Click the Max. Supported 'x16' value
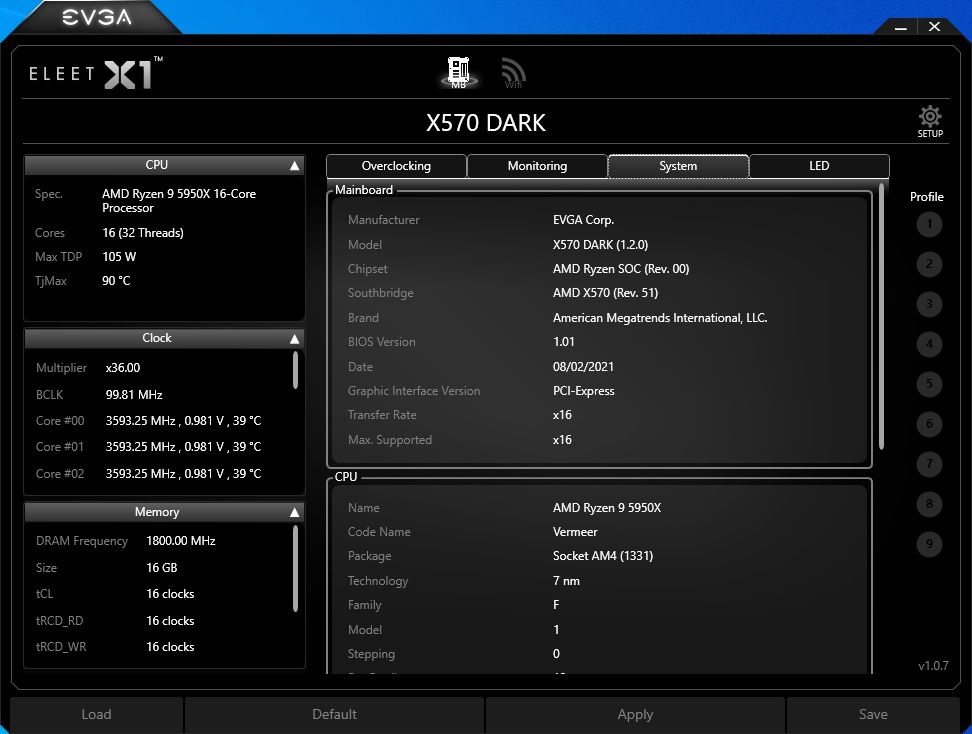This screenshot has height=734, width=972. tap(562, 440)
